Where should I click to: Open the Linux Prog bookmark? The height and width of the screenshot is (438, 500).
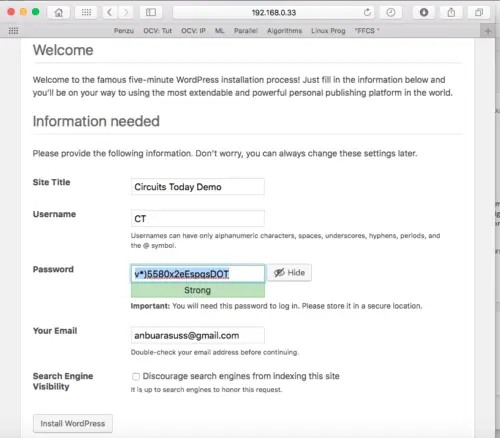pos(328,31)
